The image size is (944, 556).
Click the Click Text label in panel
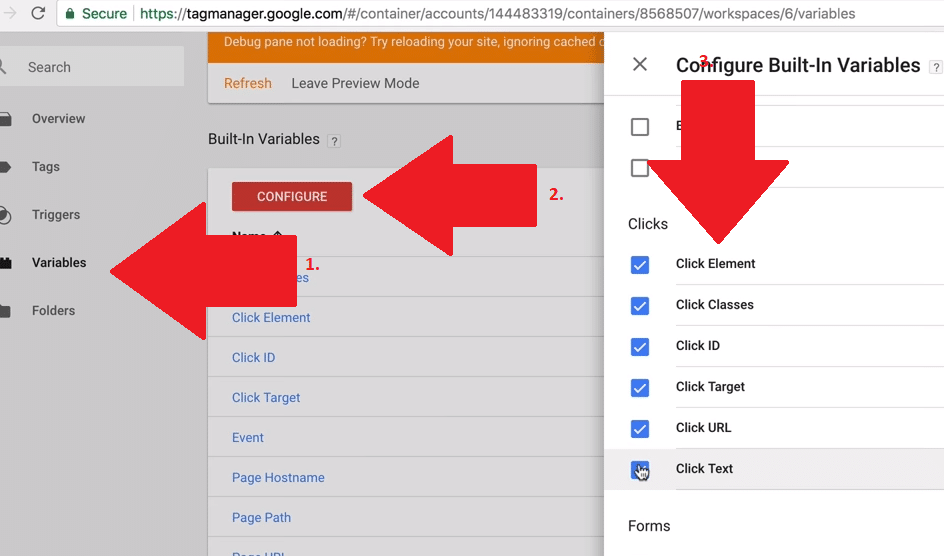pos(704,468)
